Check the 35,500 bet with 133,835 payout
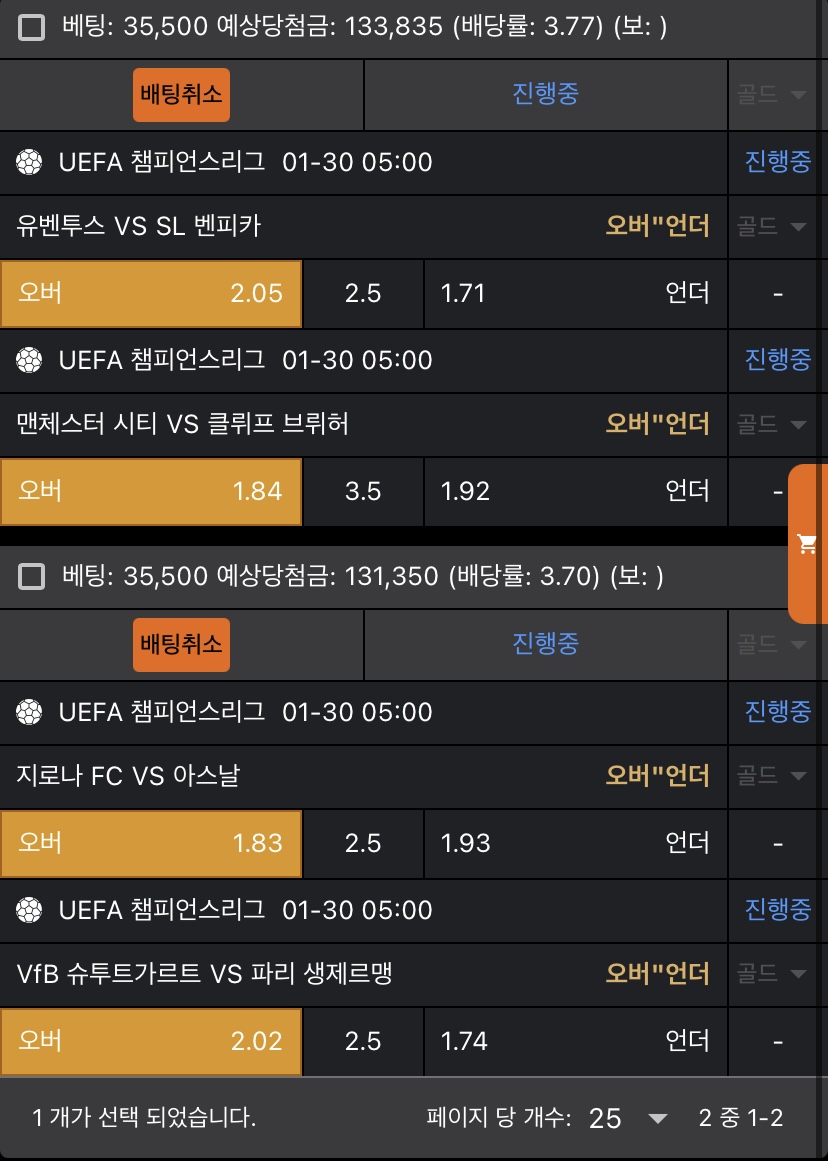This screenshot has width=828, height=1161. click(x=32, y=27)
